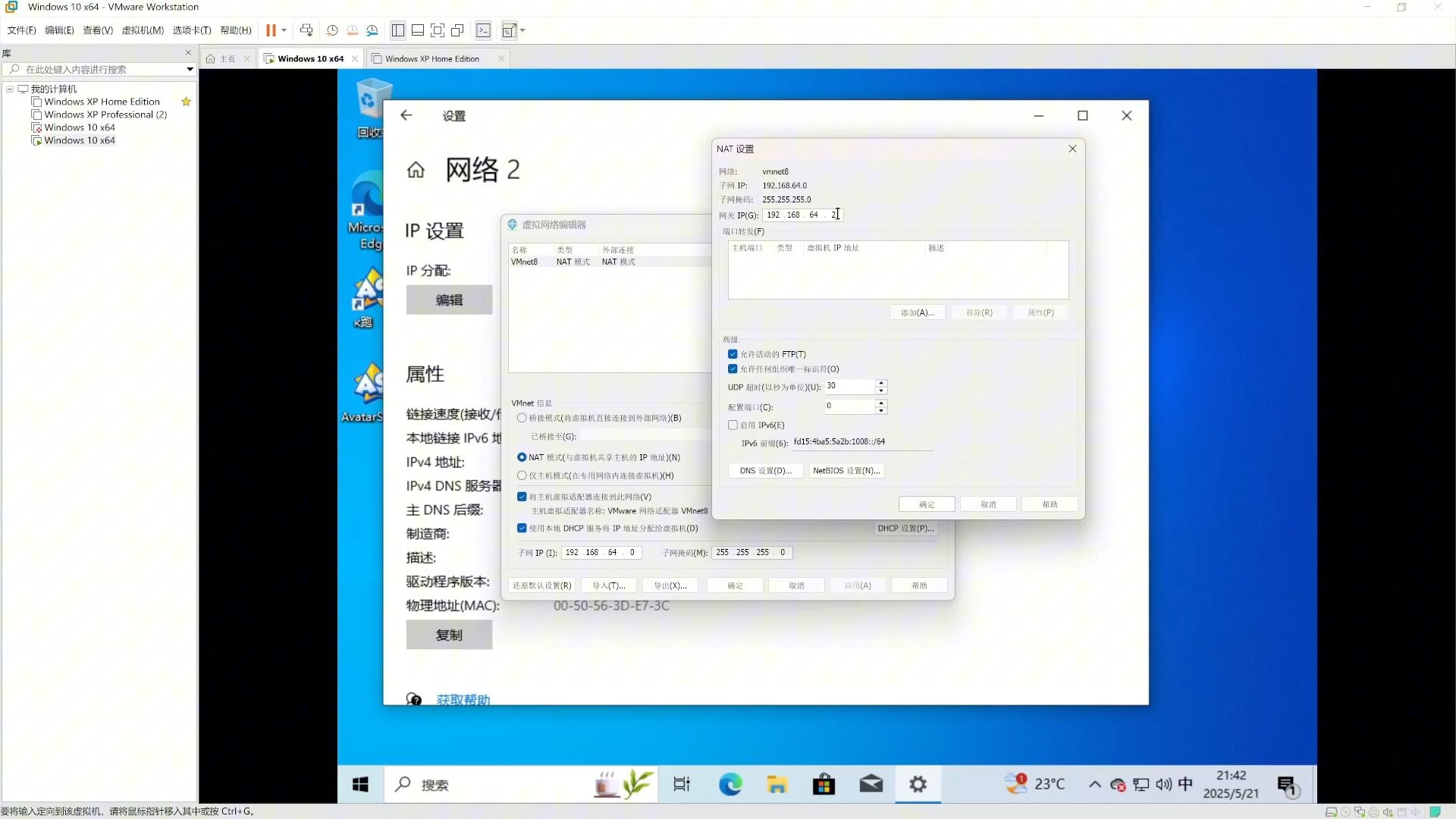Toggle the thumbnail bar view icon
1456x819 pixels.
(x=418, y=30)
